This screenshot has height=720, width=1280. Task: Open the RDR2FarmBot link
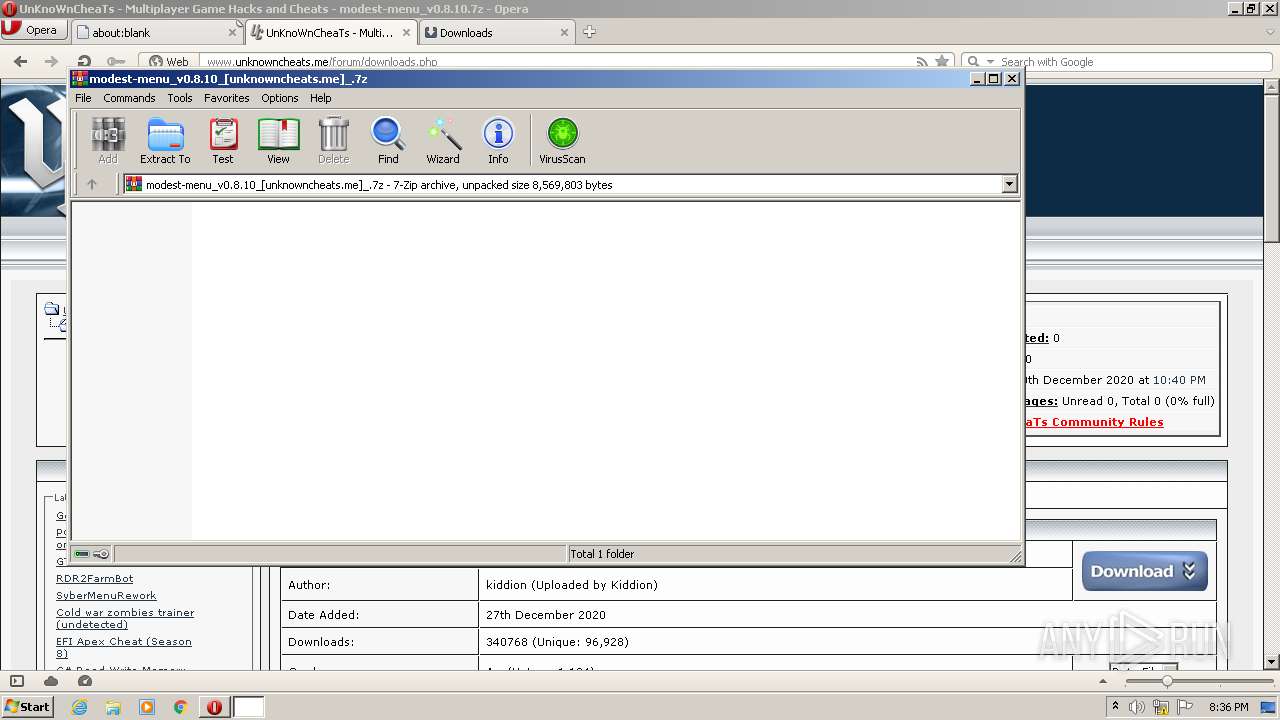pos(94,578)
